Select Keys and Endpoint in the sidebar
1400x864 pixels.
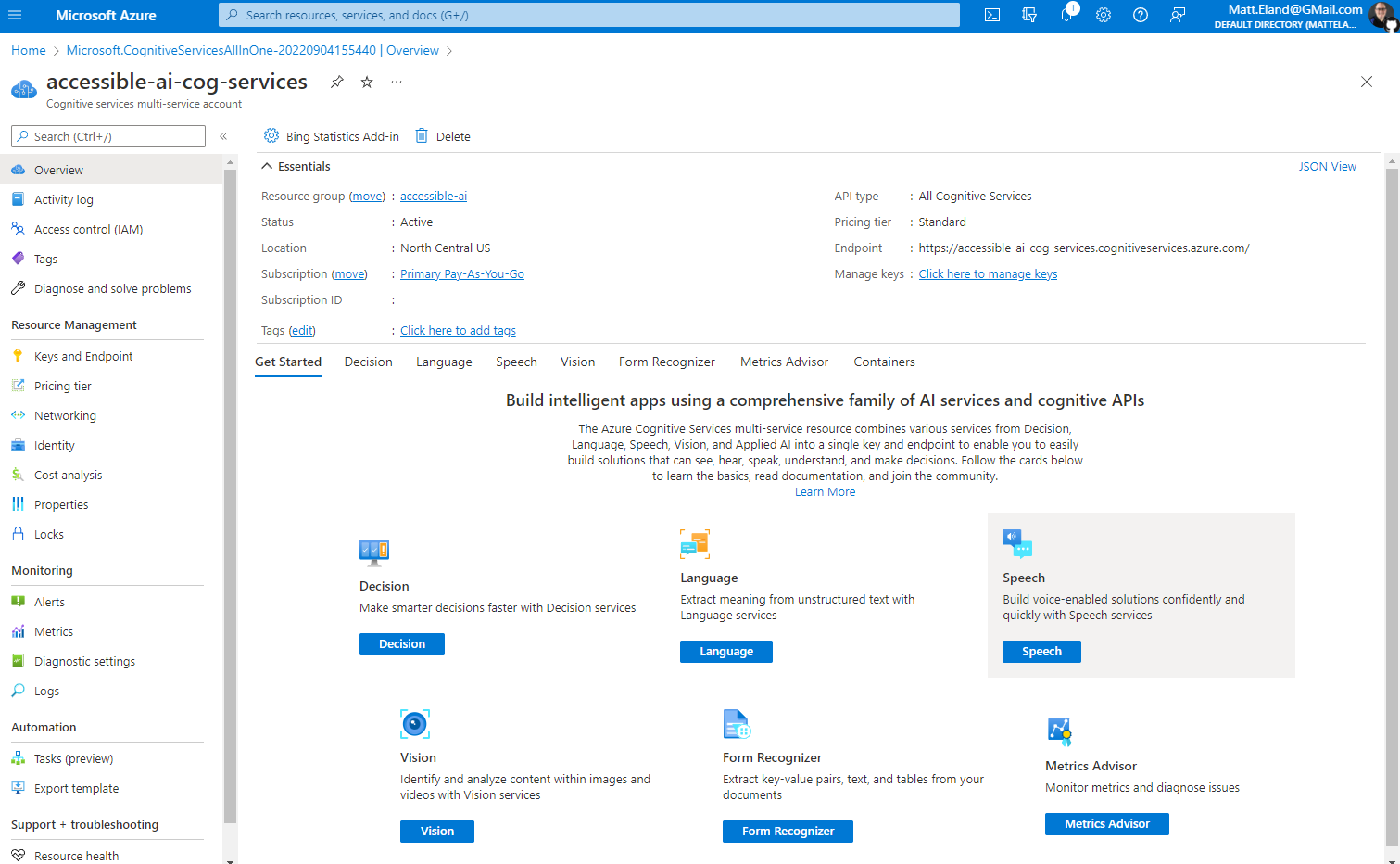pyautogui.click(x=84, y=355)
